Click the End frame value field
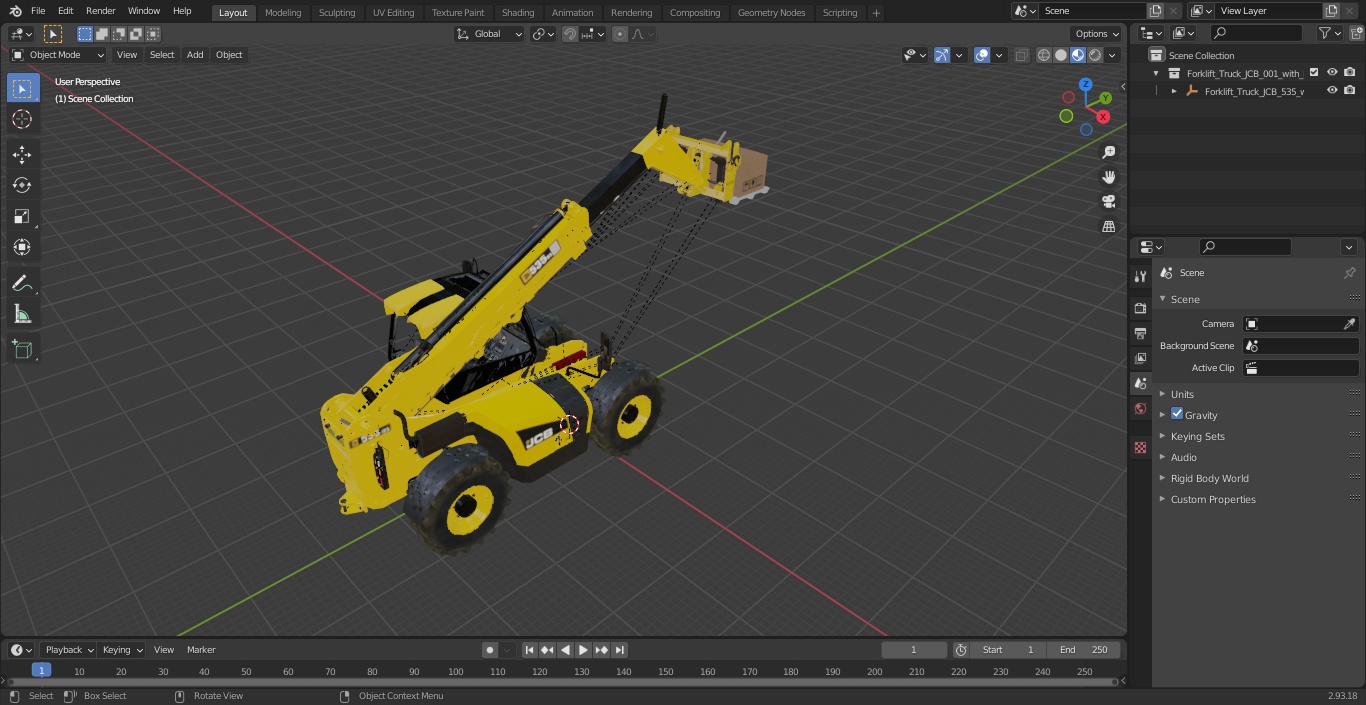The image size is (1366, 705). coord(1085,650)
